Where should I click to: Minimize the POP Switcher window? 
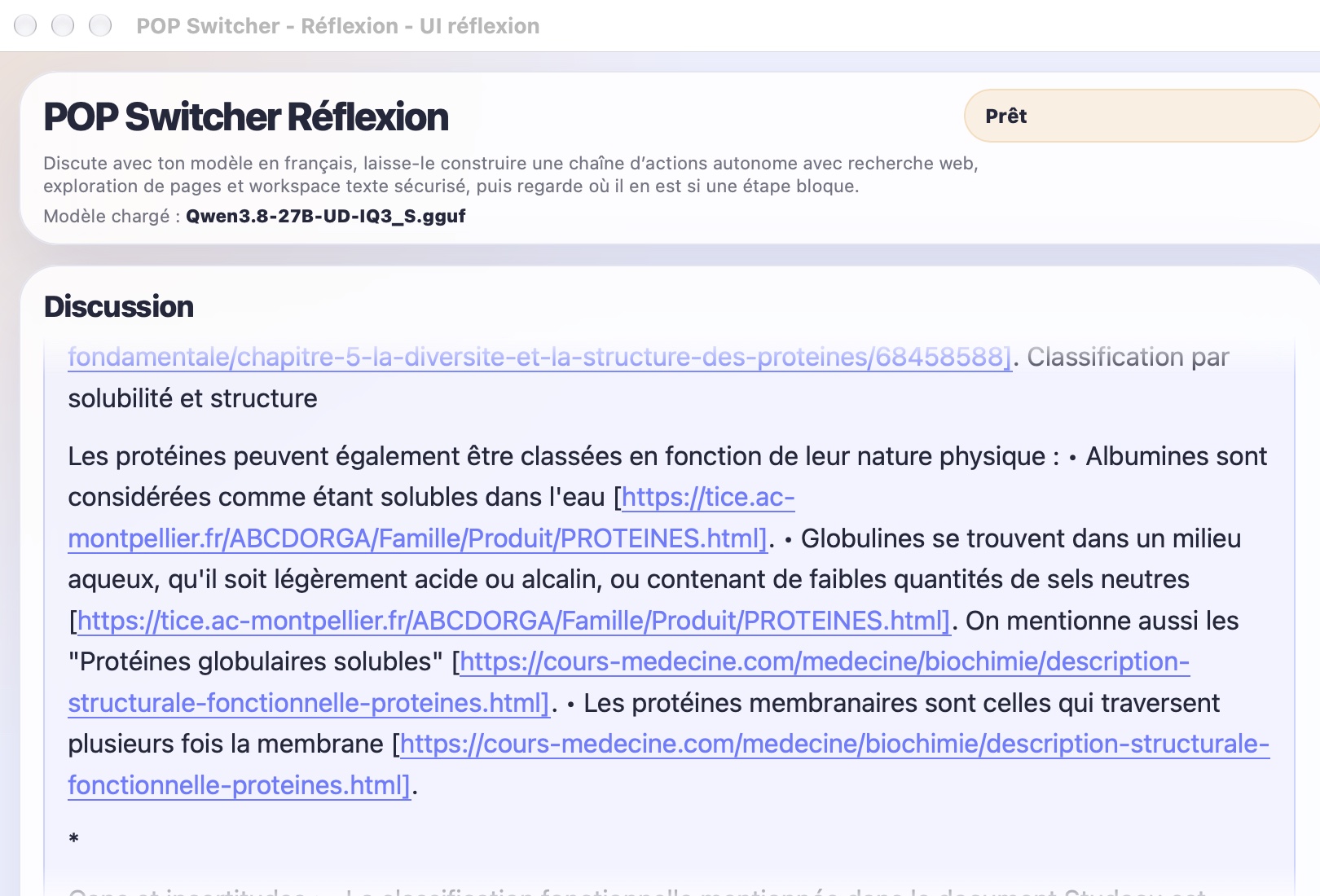tap(63, 25)
